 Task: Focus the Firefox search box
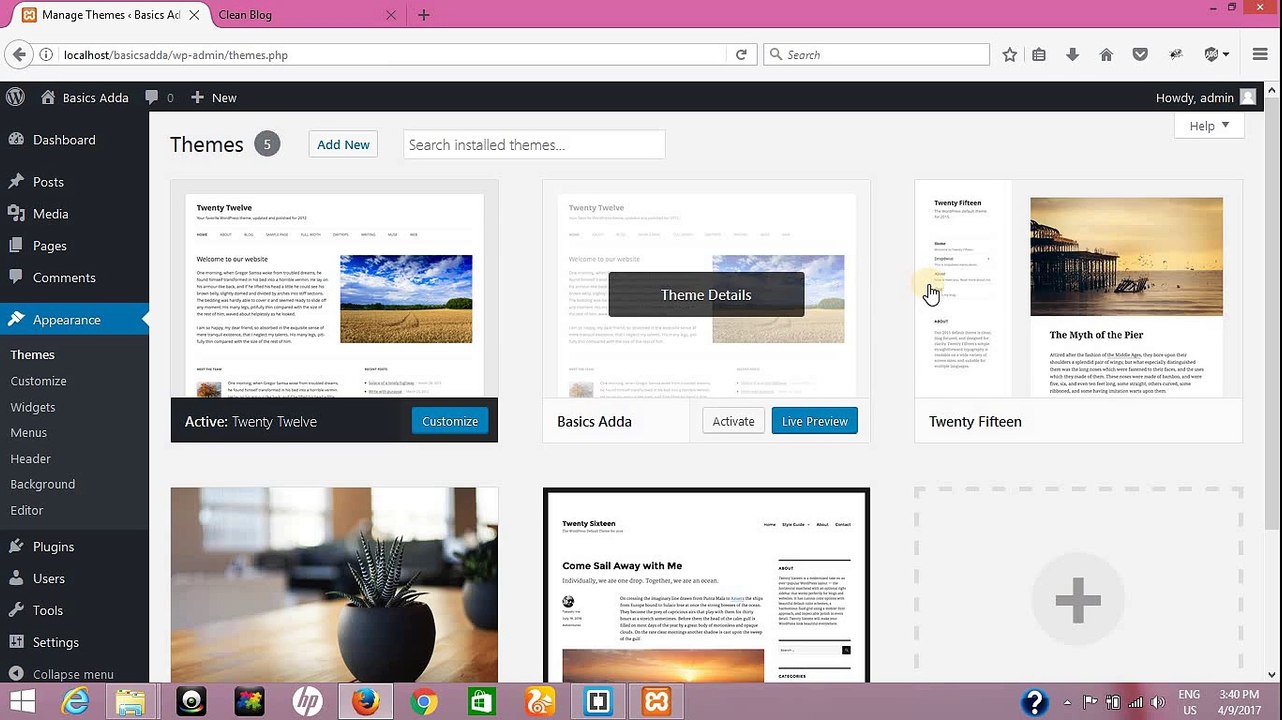[x=877, y=55]
